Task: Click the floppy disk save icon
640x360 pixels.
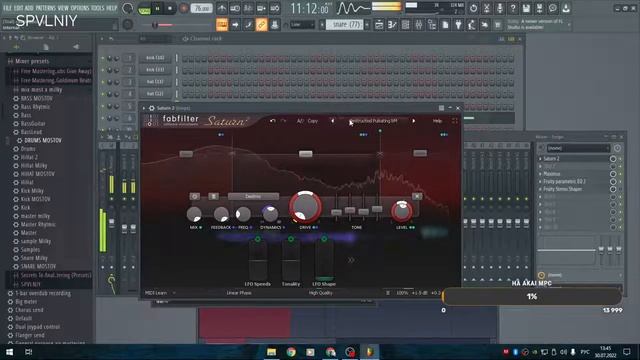Action: pos(526,8)
